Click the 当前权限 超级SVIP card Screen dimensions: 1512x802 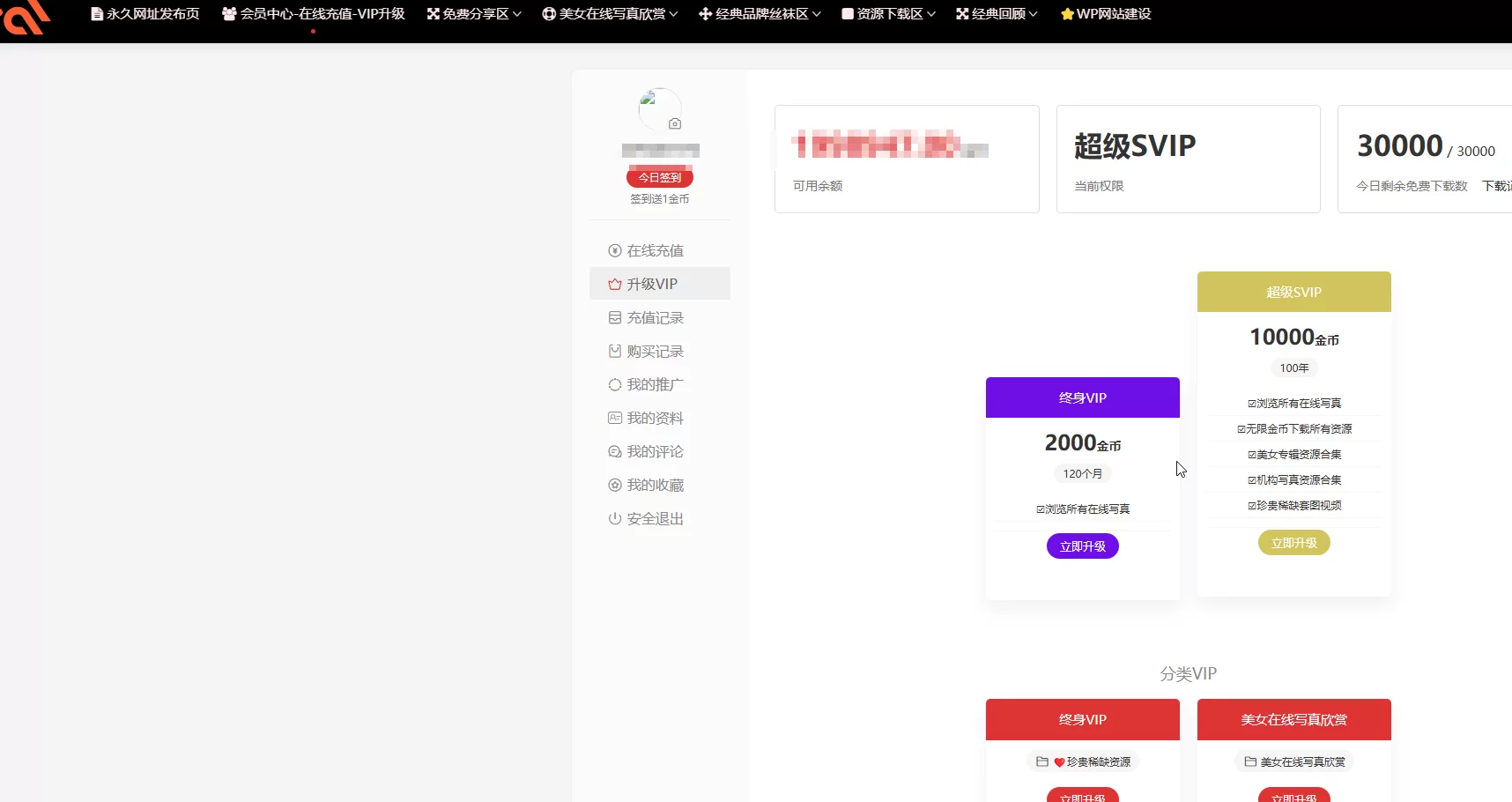tap(1189, 160)
